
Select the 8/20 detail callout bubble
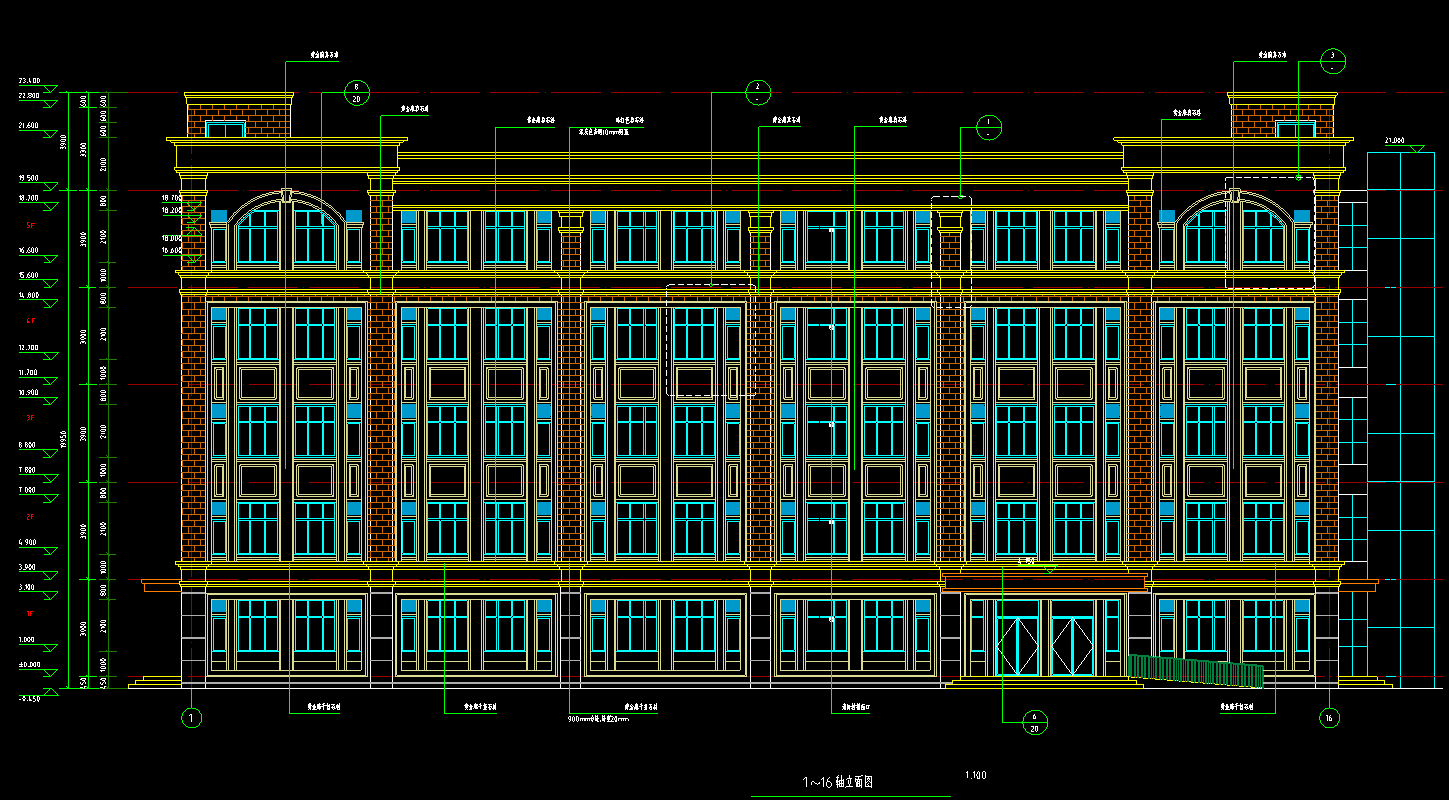coord(357,94)
